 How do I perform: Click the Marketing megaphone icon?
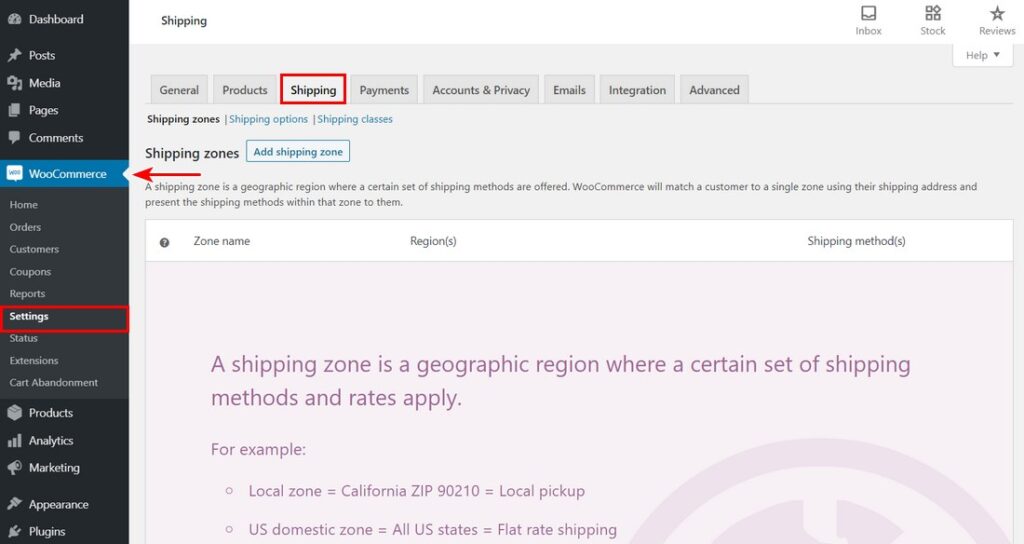14,468
